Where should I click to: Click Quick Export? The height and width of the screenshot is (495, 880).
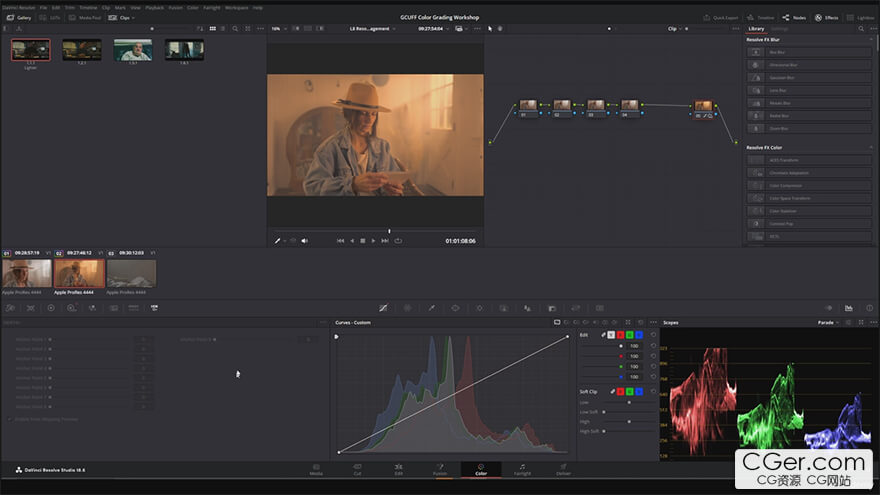721,18
